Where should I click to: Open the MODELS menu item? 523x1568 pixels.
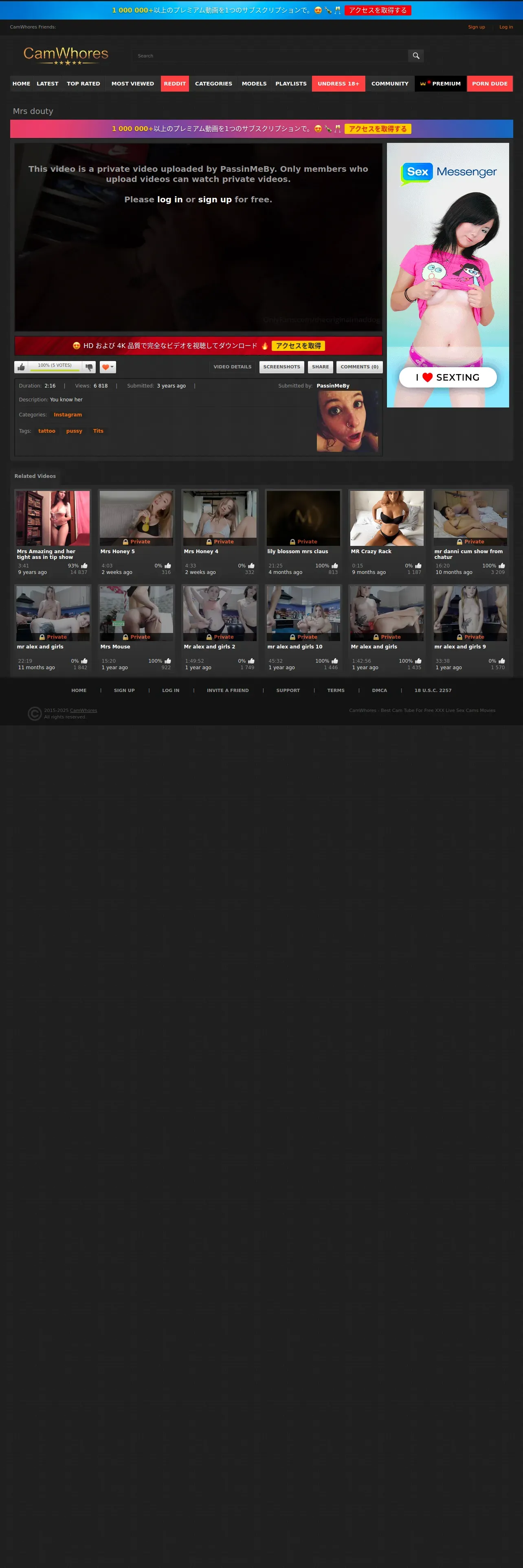point(254,84)
